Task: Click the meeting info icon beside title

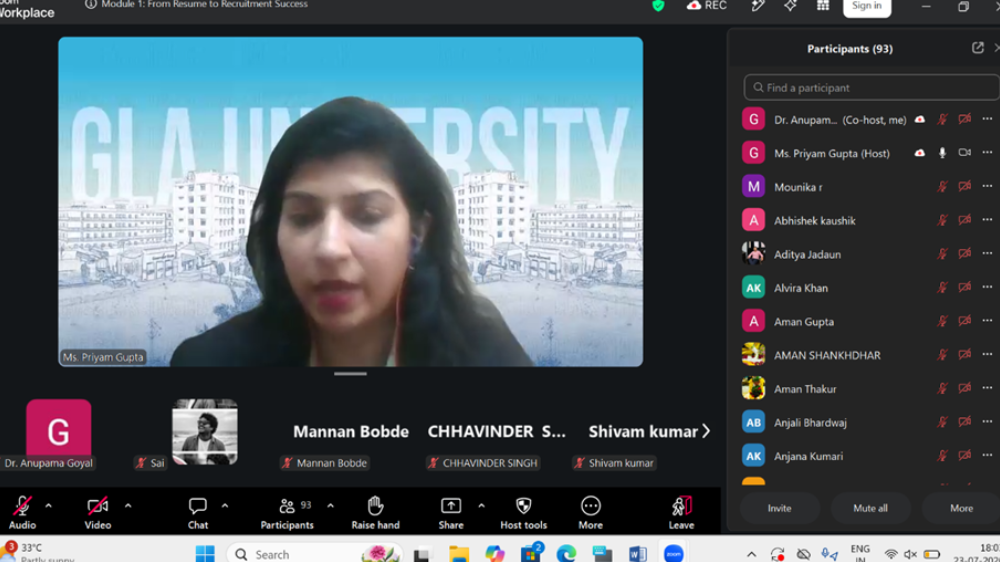Action: (91, 4)
